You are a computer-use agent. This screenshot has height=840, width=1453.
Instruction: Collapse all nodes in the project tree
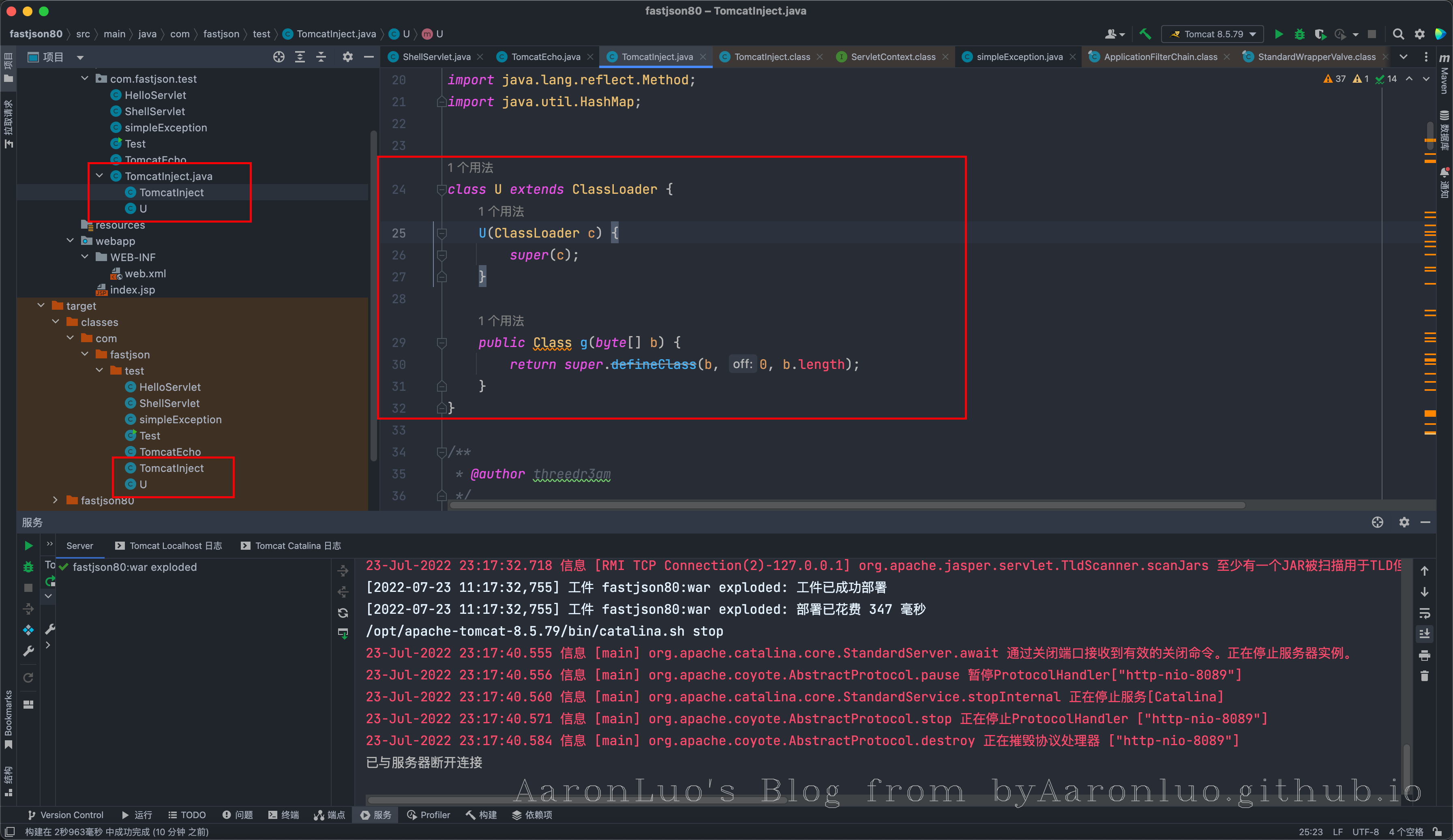321,56
